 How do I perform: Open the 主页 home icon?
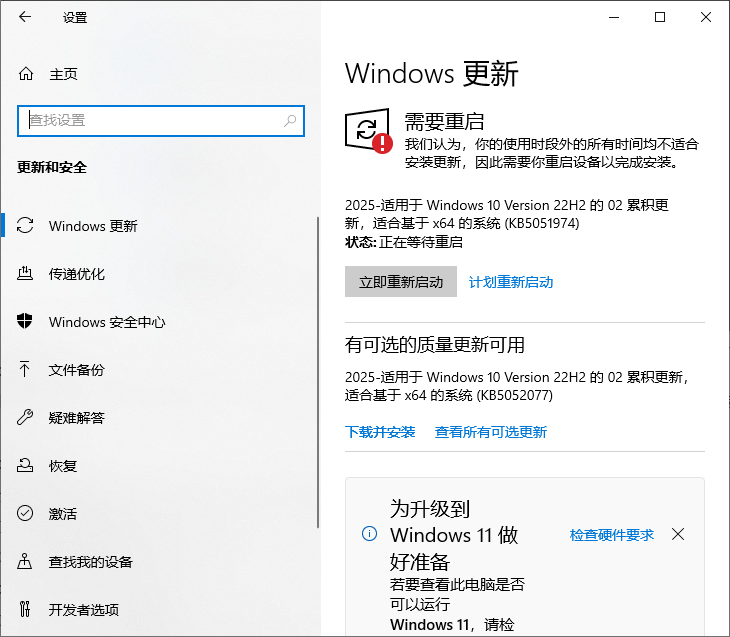tap(26, 74)
